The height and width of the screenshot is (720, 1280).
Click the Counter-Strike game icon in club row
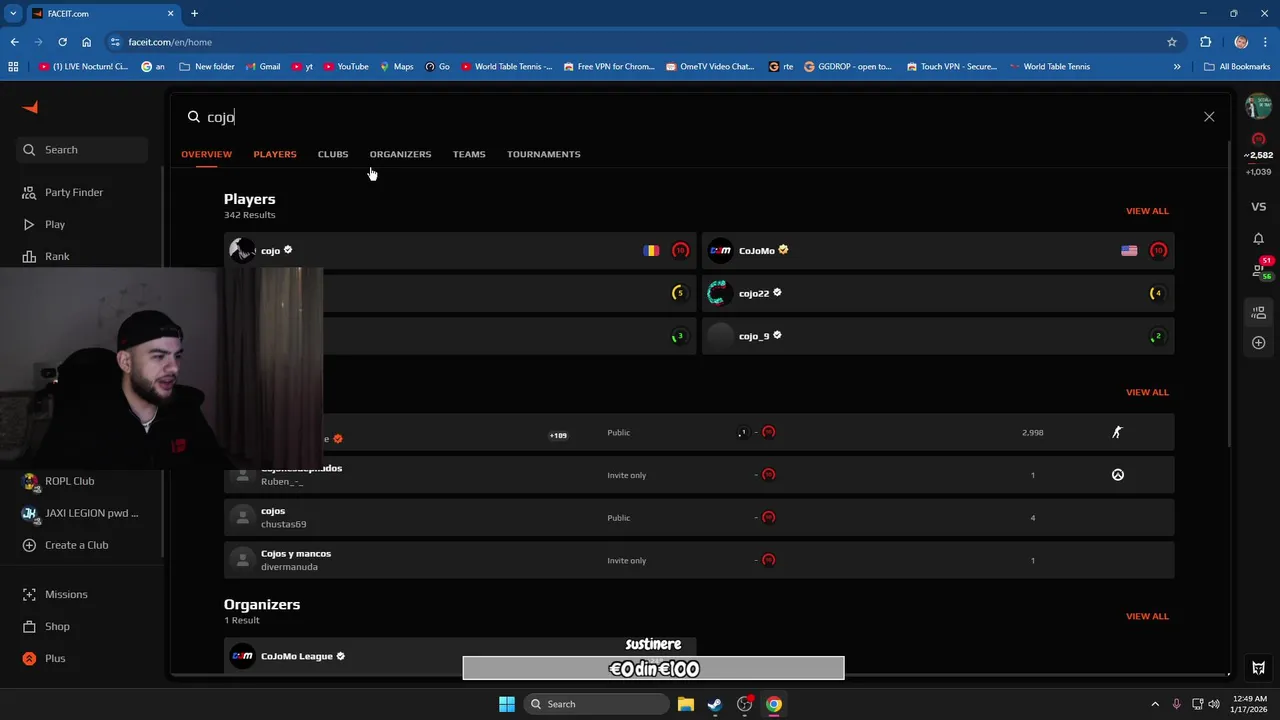(x=1118, y=432)
